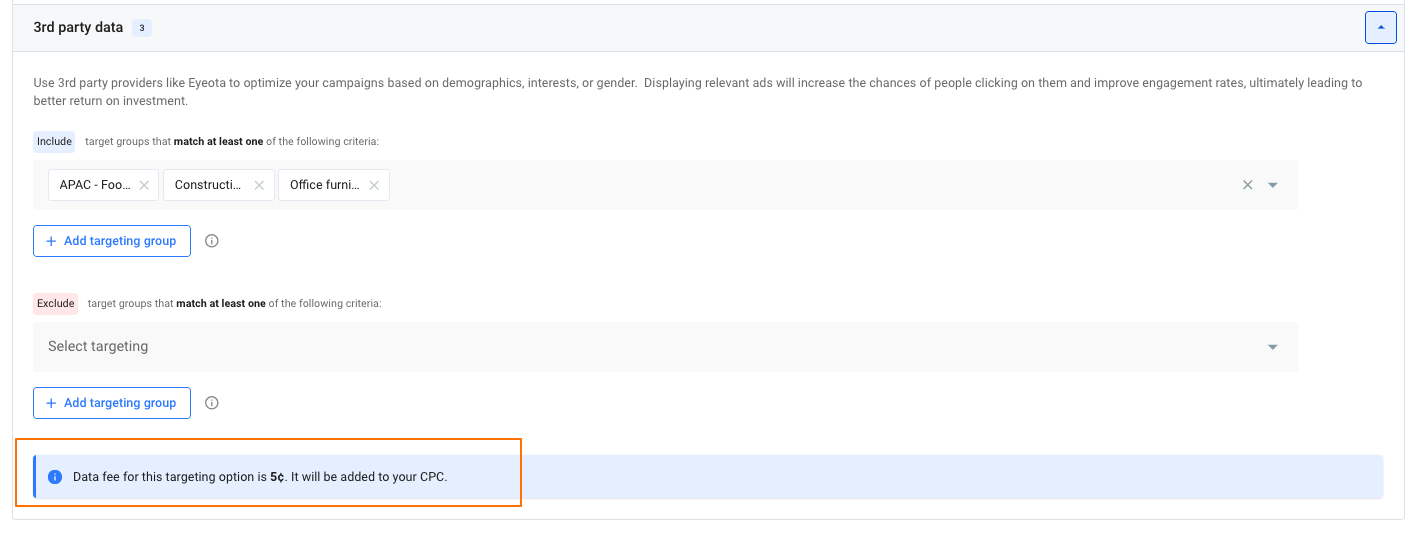Remove the APAC - Foo... targeting tag
This screenshot has height=533, width=1418.
tap(144, 185)
